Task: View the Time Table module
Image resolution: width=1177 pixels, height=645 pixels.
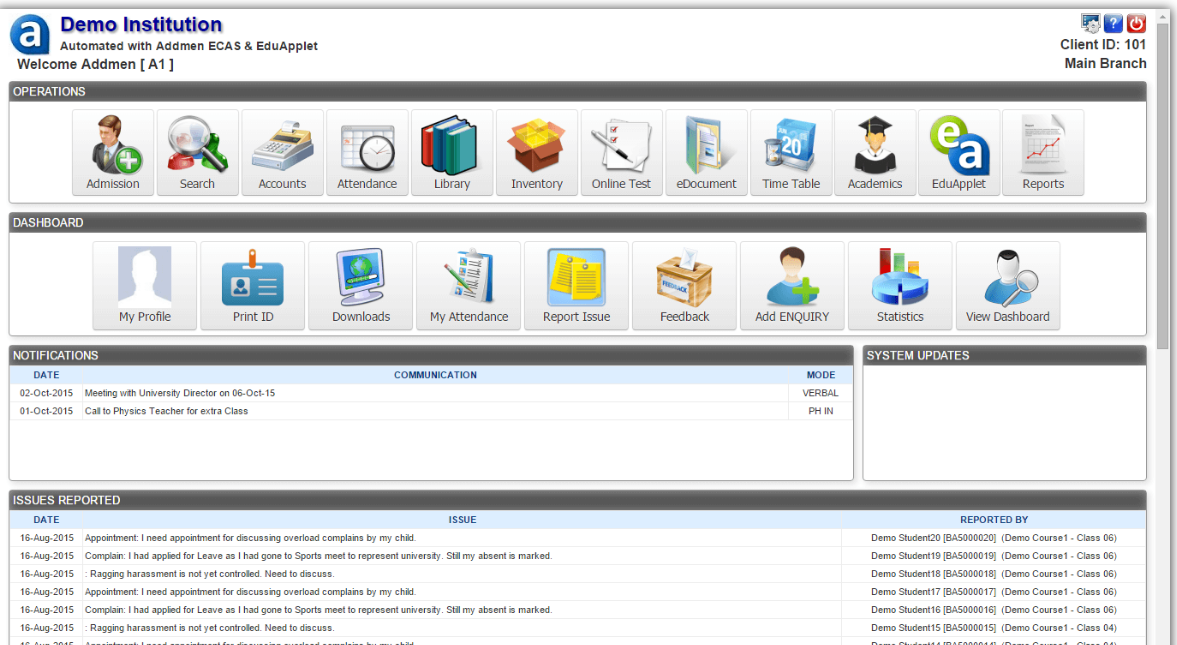Action: [x=791, y=152]
